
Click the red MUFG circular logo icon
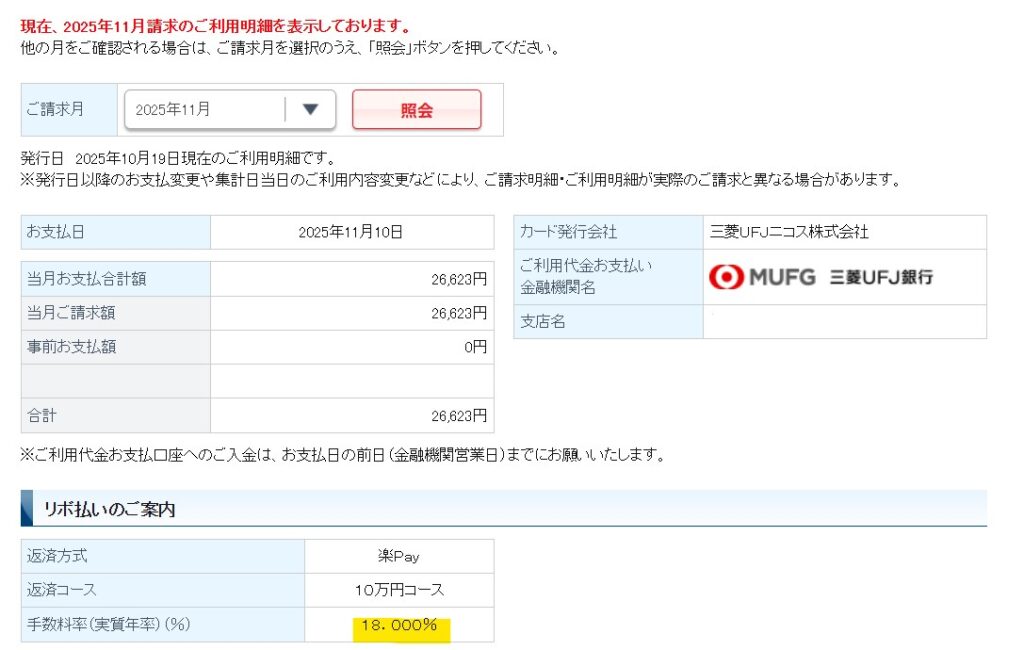[x=726, y=277]
